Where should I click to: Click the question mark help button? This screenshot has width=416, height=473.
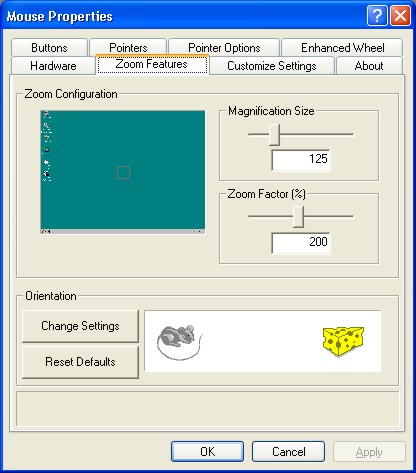pos(377,16)
